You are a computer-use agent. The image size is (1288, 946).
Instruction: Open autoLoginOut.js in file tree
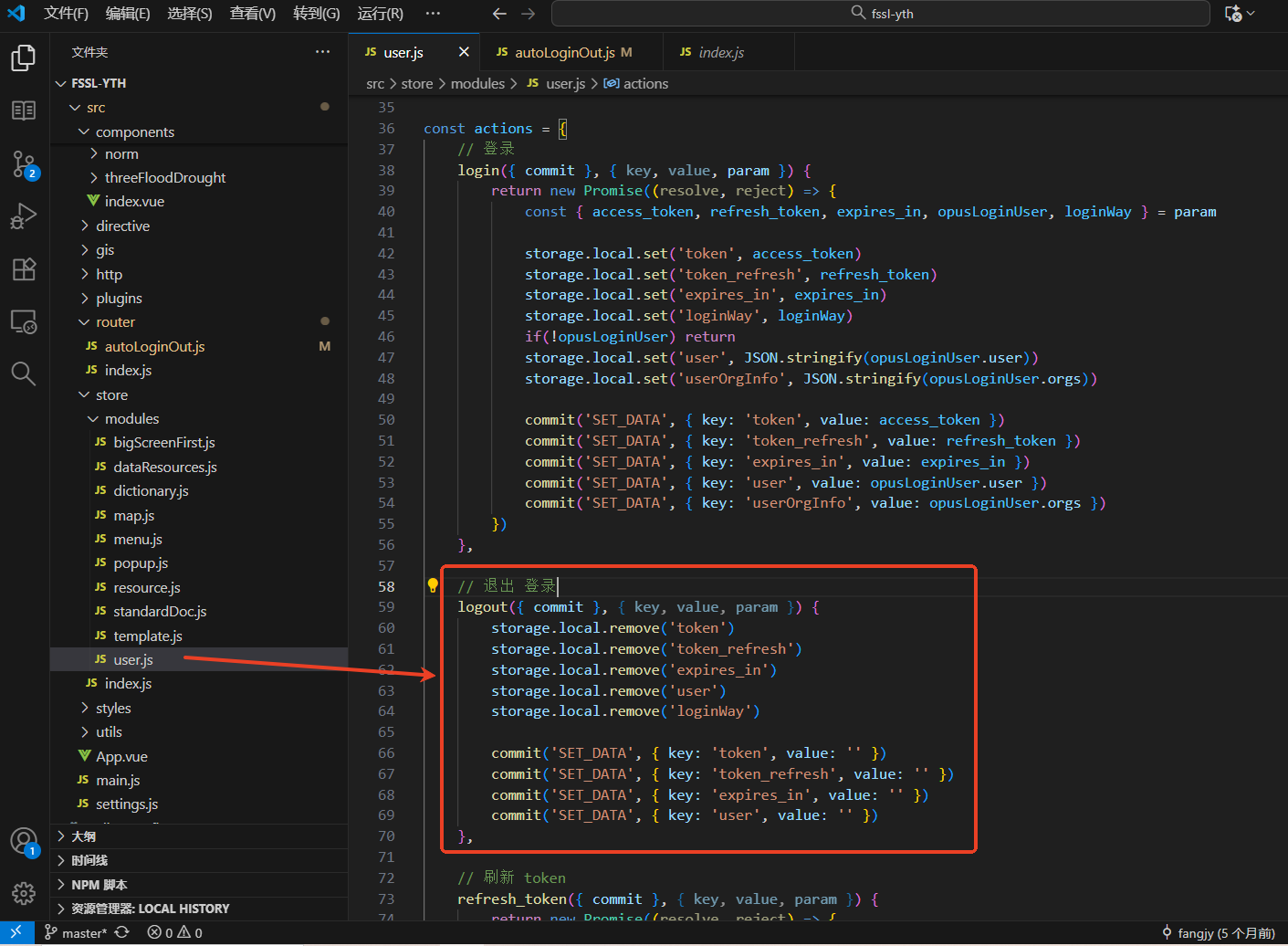coord(199,346)
